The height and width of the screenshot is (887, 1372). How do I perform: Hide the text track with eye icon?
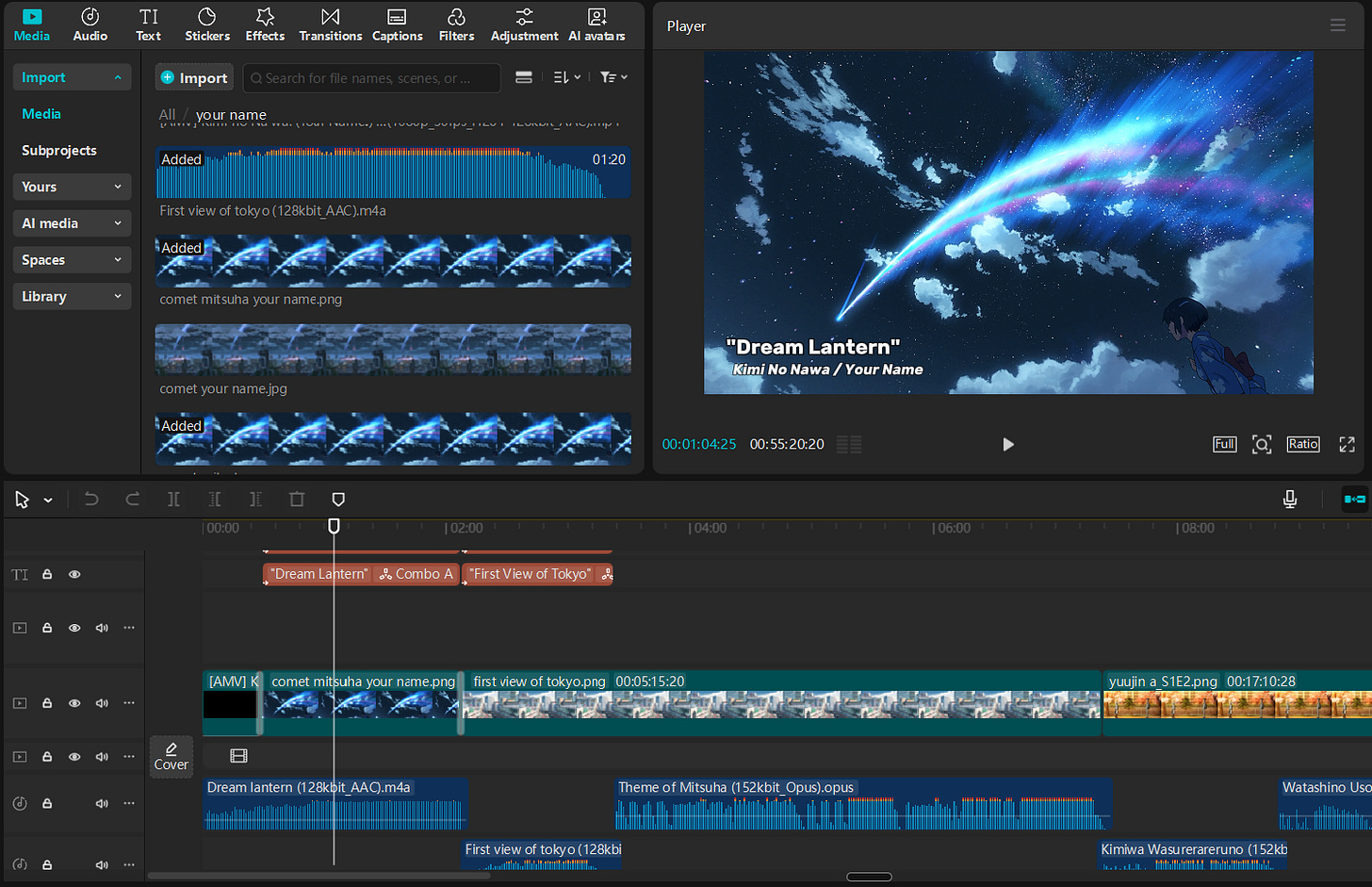pyautogui.click(x=74, y=574)
